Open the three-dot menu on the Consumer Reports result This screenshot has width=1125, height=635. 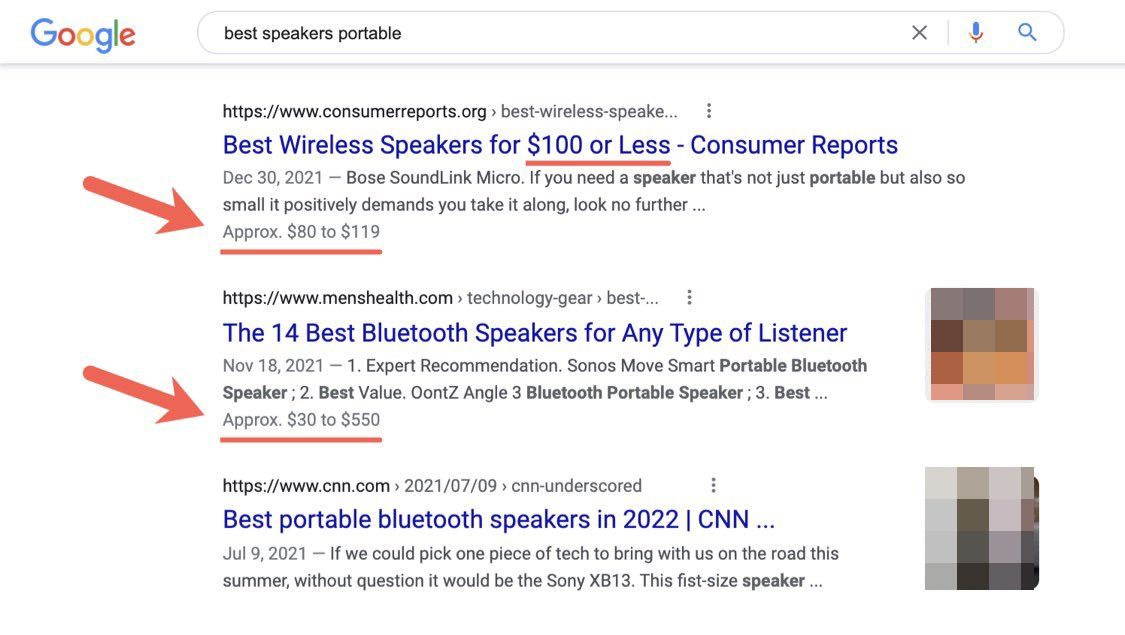pos(709,110)
